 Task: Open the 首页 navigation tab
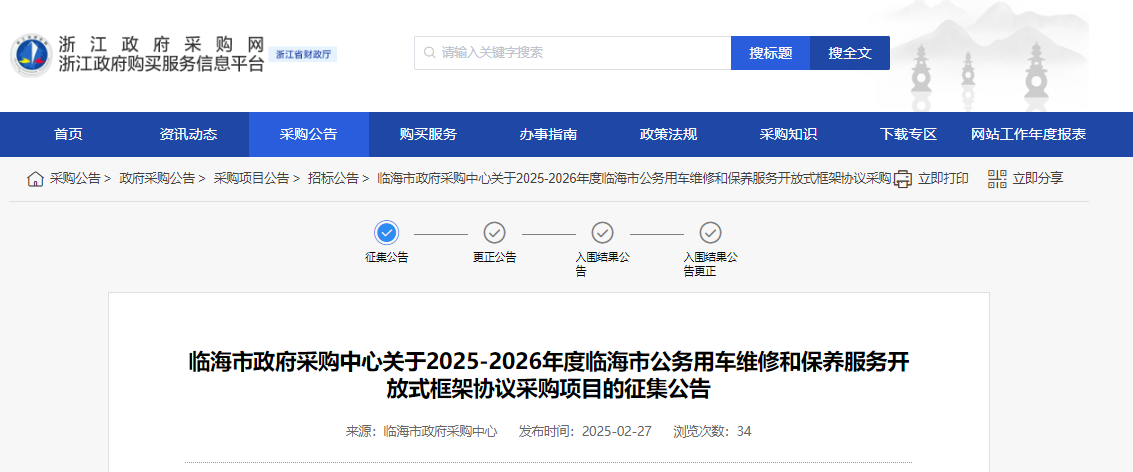[68, 135]
